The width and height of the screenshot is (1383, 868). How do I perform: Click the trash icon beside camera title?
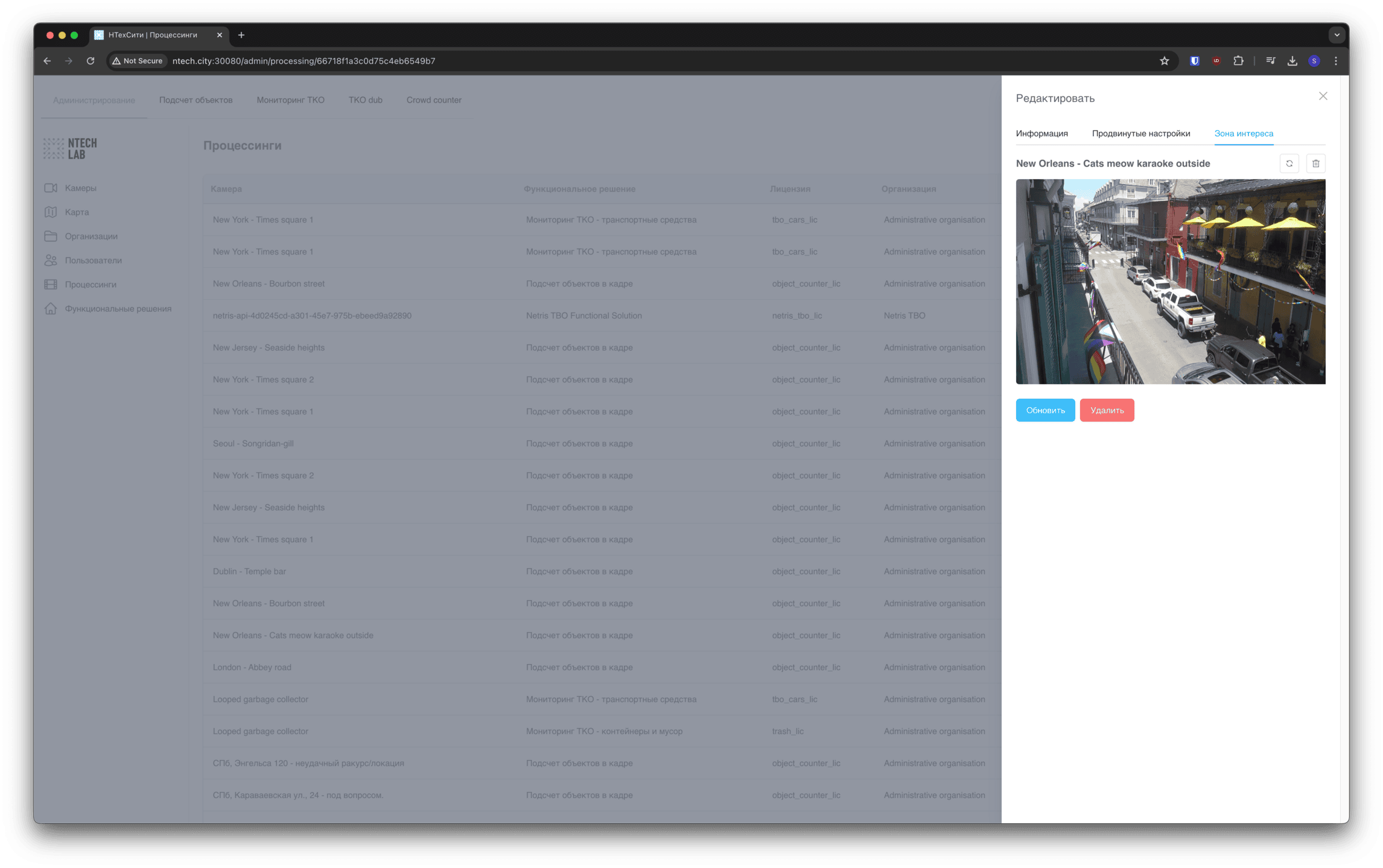click(x=1315, y=163)
